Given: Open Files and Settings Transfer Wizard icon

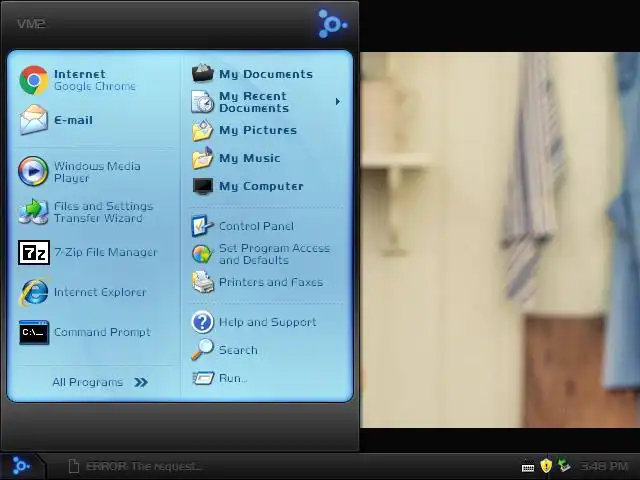Looking at the screenshot, I should [x=33, y=211].
